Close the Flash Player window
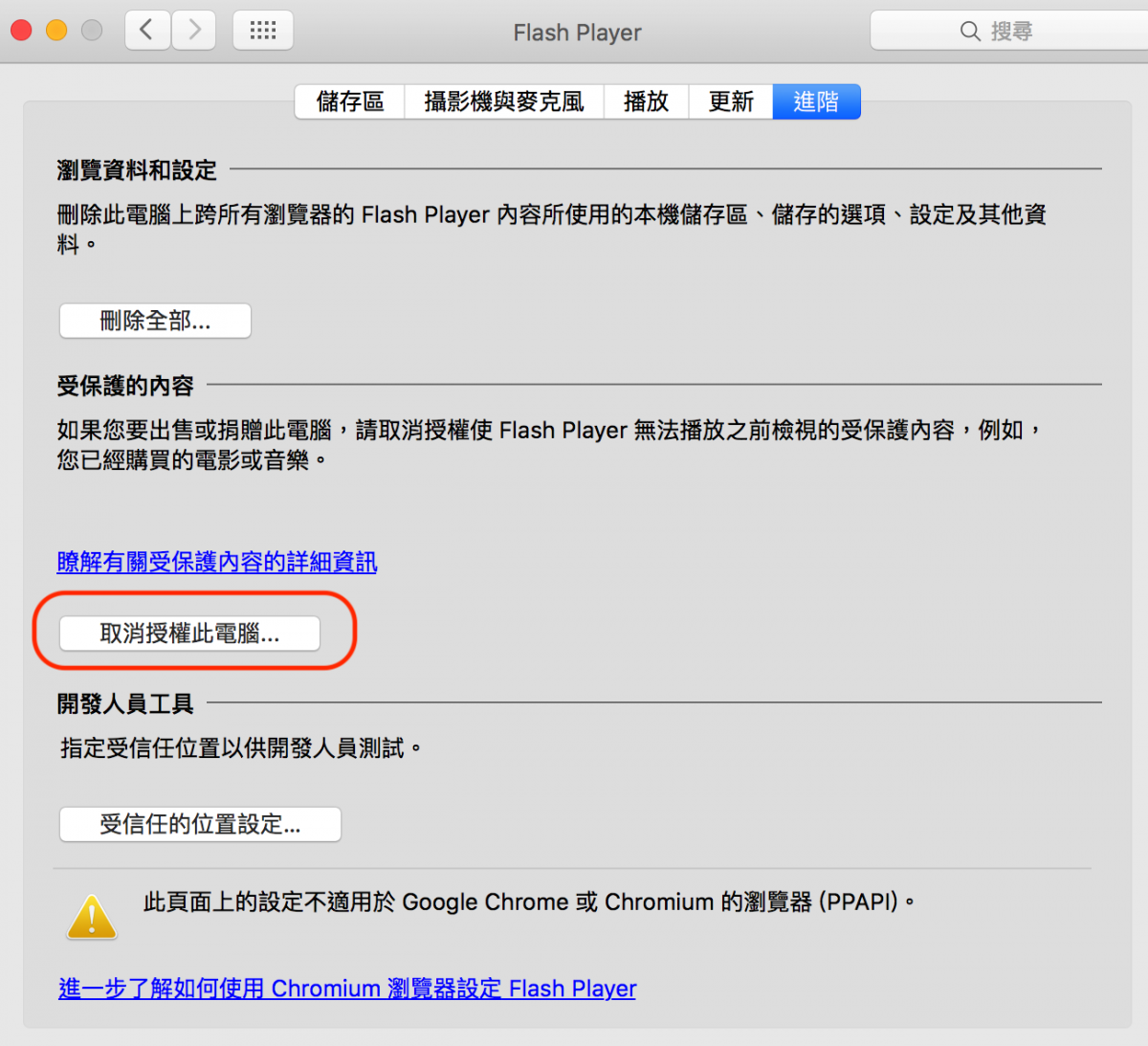 coord(21,31)
